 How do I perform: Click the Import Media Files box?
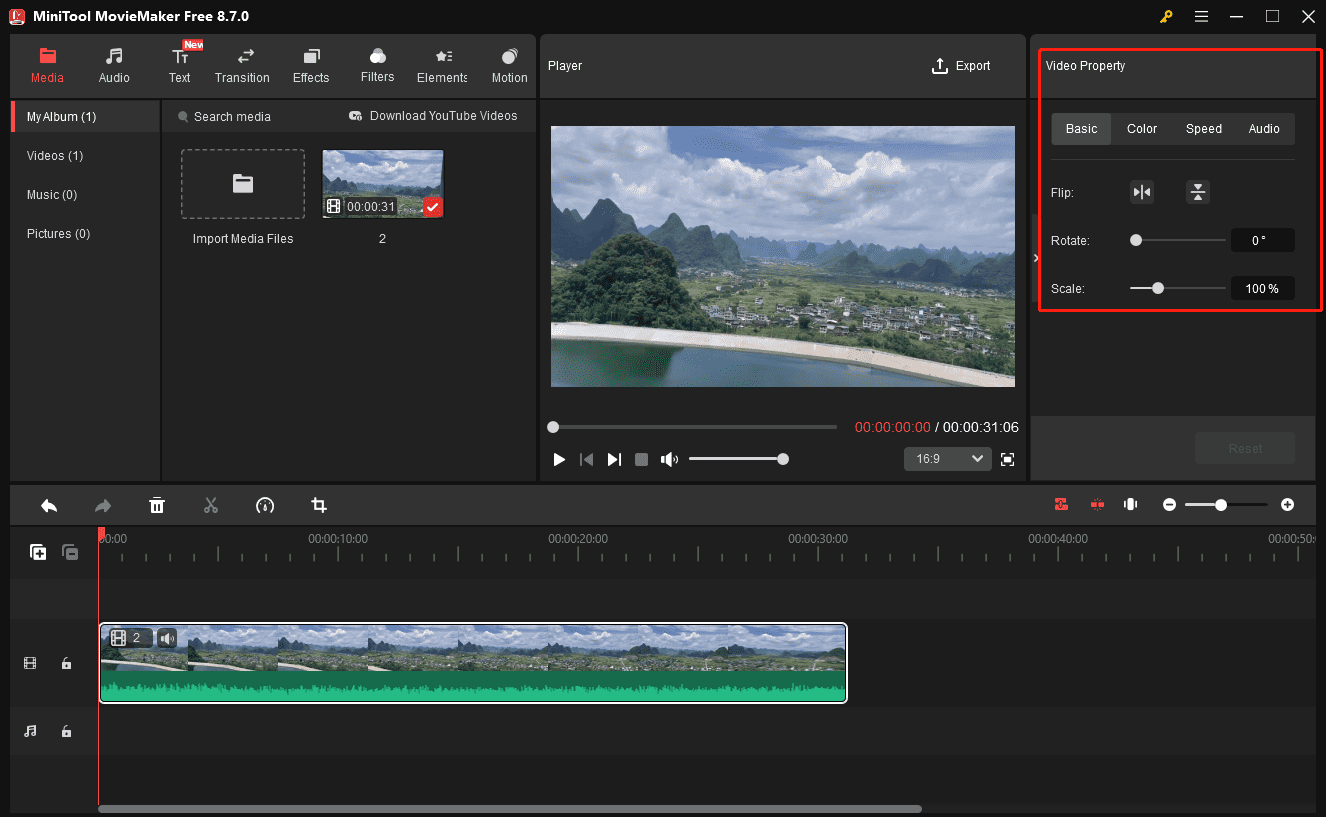tap(243, 184)
